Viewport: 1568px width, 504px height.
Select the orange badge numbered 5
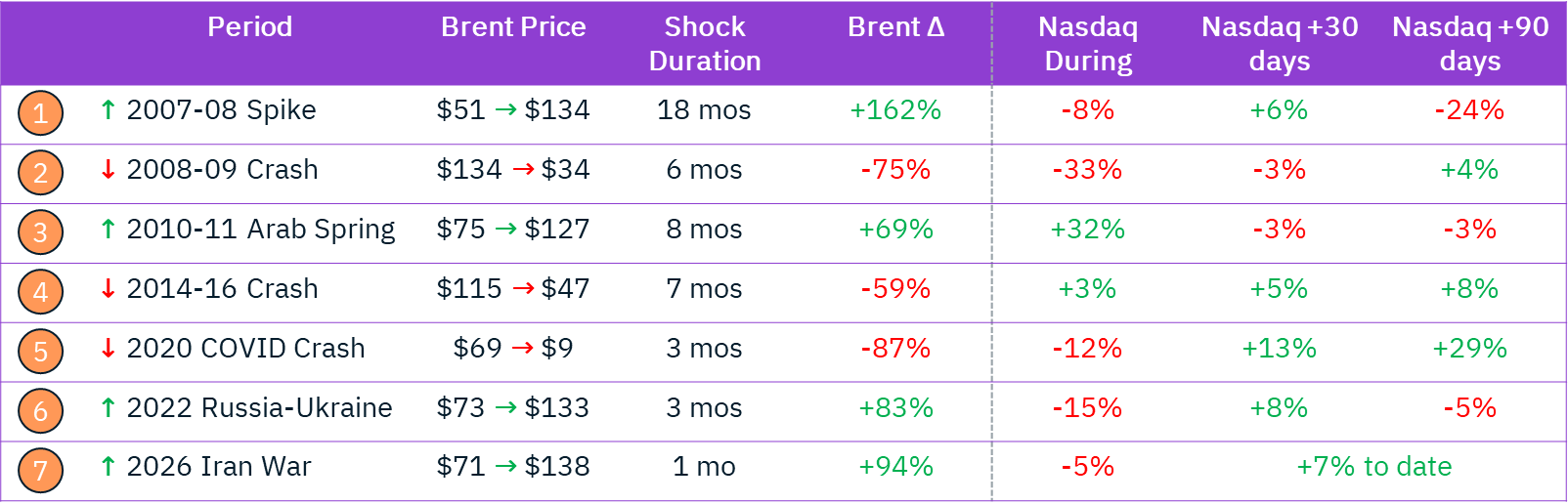click(x=40, y=352)
